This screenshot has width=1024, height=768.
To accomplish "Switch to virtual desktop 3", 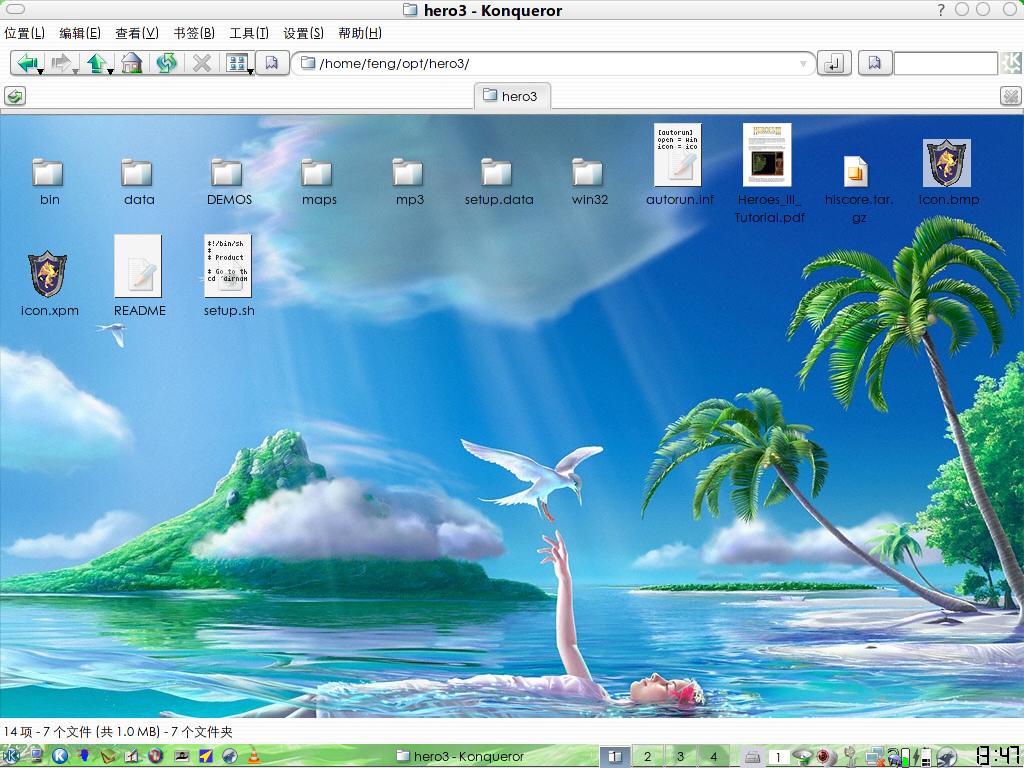I will (680, 756).
